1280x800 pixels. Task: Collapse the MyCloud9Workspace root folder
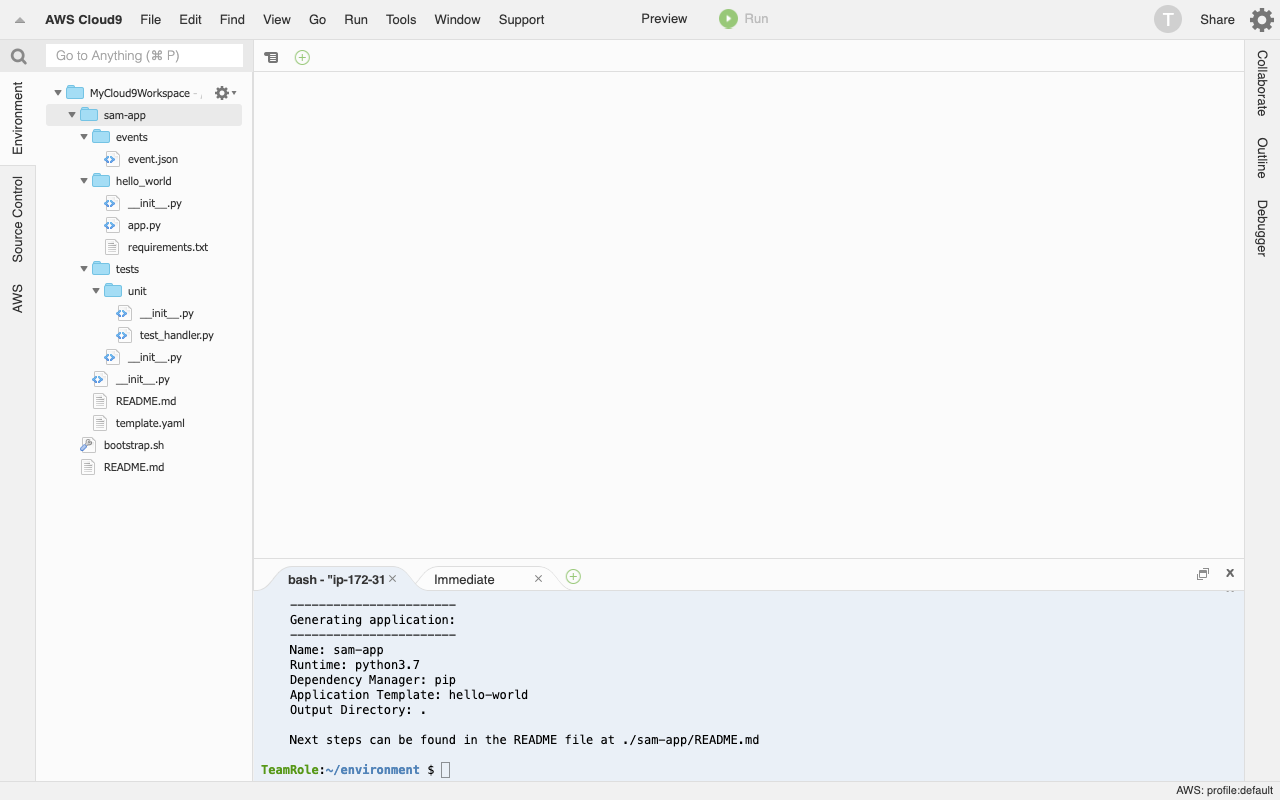coord(58,93)
